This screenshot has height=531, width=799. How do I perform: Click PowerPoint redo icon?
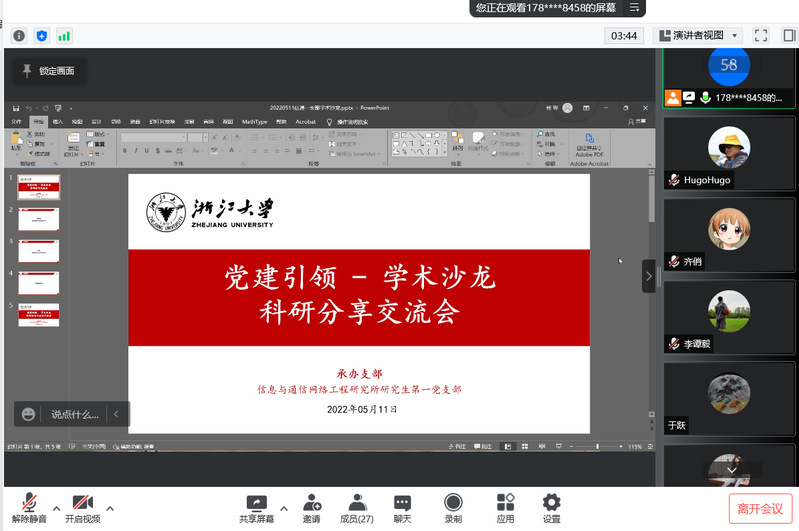[x=45, y=108]
